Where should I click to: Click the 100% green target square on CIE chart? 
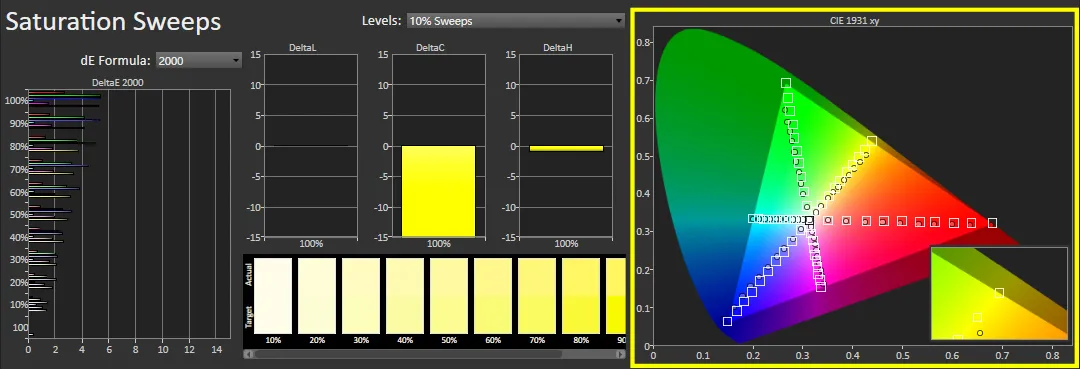click(785, 83)
